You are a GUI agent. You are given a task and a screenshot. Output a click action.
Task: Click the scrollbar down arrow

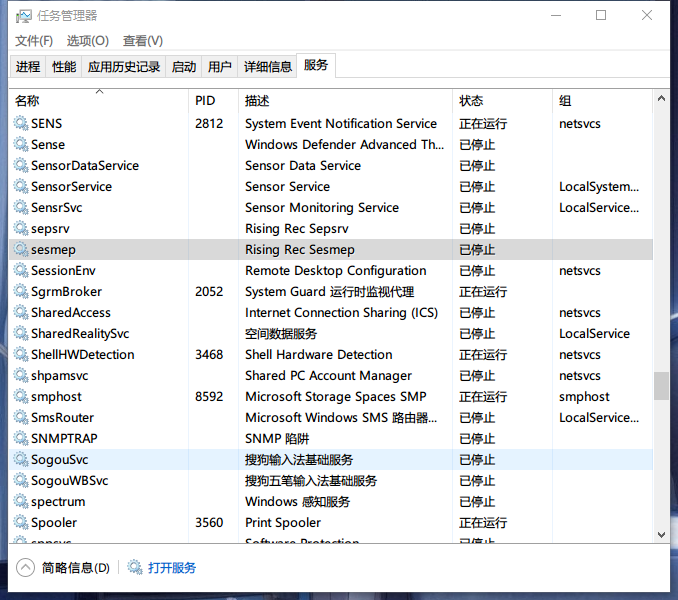pyautogui.click(x=661, y=535)
